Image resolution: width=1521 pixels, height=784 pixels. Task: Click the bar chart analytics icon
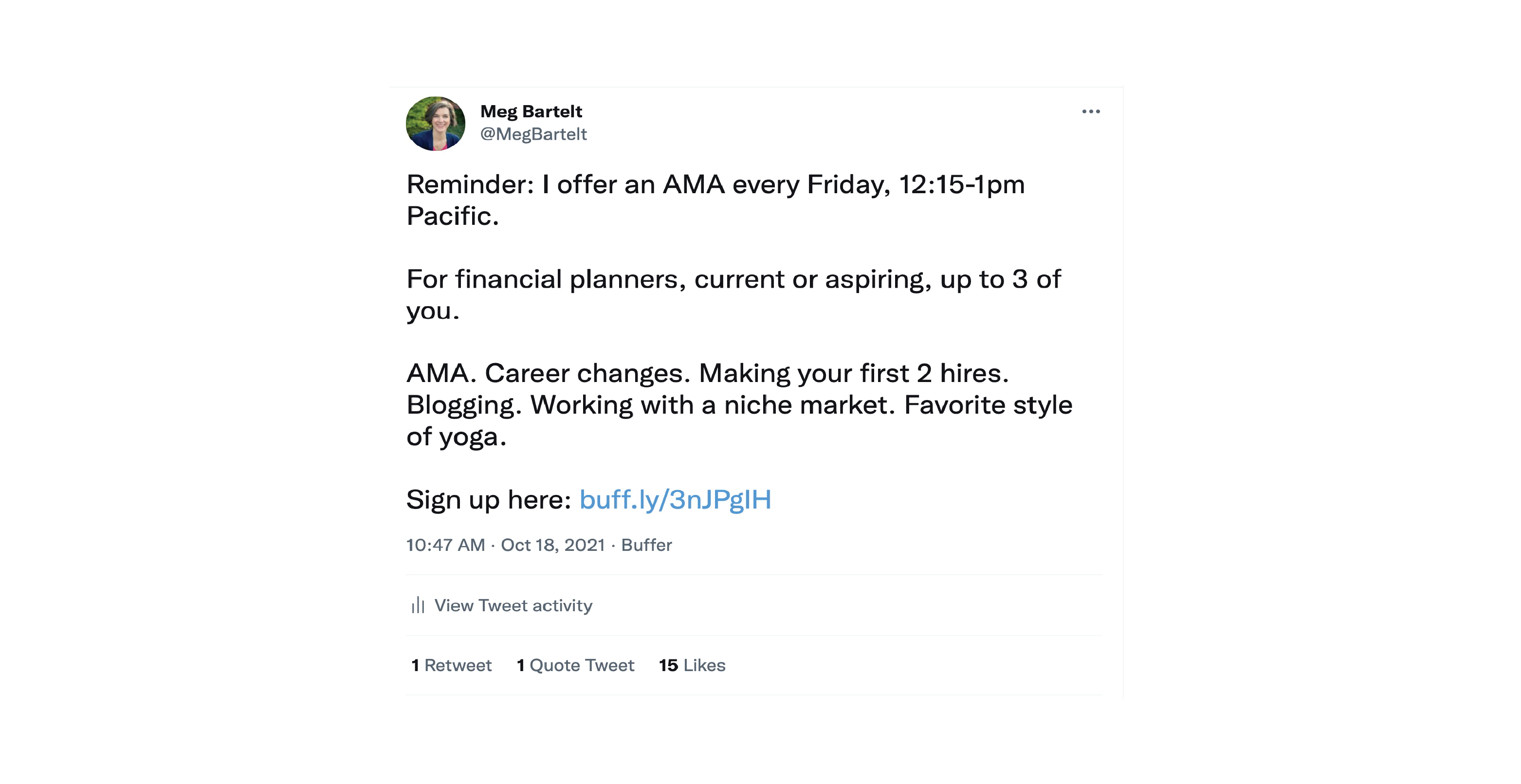pyautogui.click(x=418, y=605)
